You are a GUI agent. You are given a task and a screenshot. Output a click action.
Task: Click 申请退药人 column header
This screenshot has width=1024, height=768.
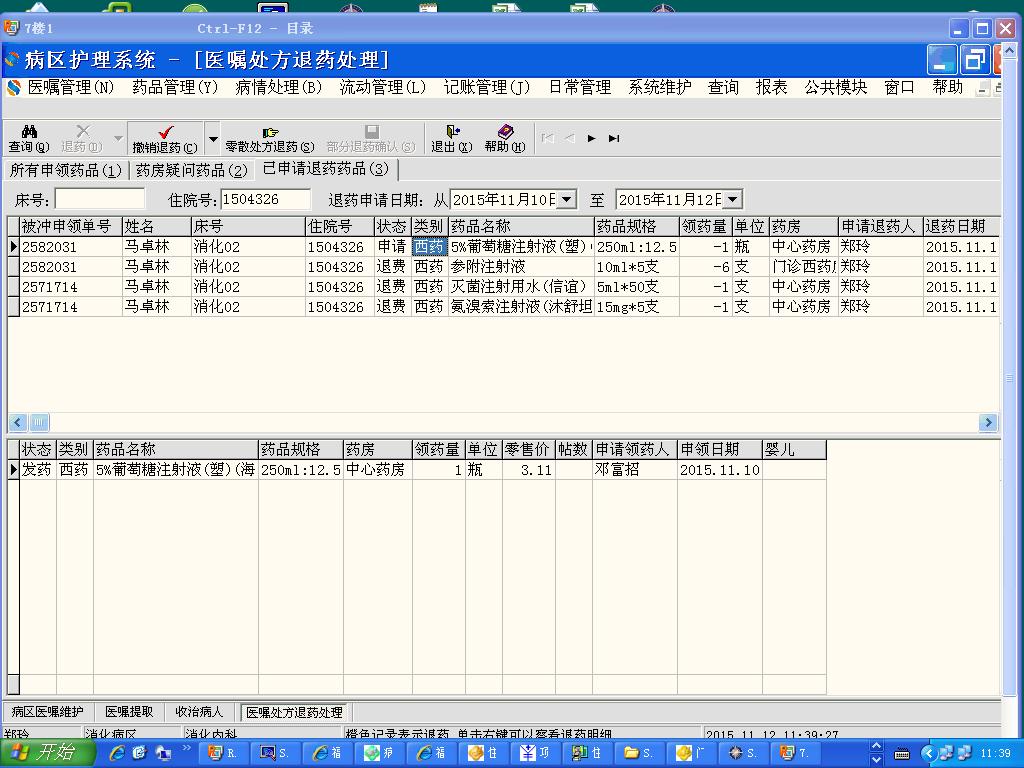pyautogui.click(x=880, y=227)
